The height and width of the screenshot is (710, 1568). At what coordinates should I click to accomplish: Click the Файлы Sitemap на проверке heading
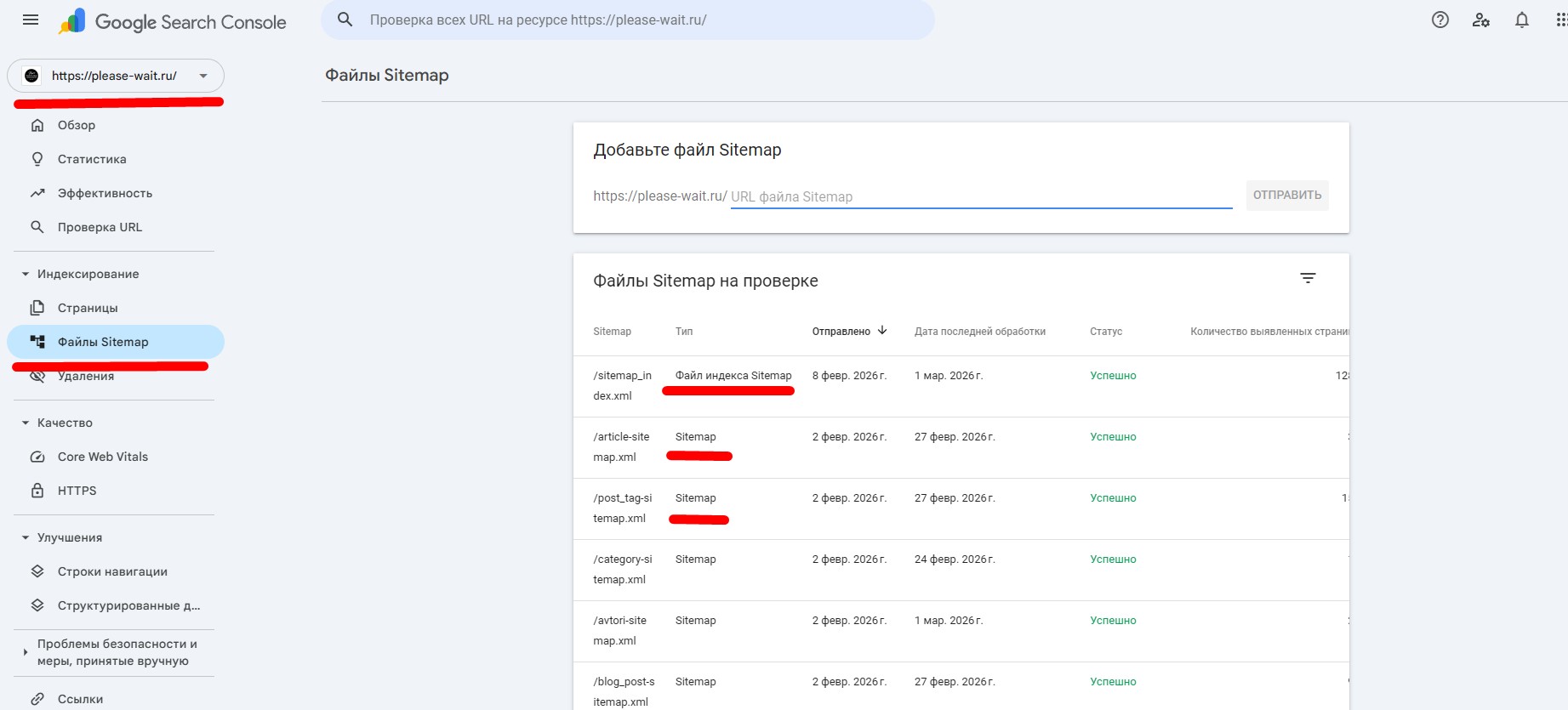[x=705, y=281]
